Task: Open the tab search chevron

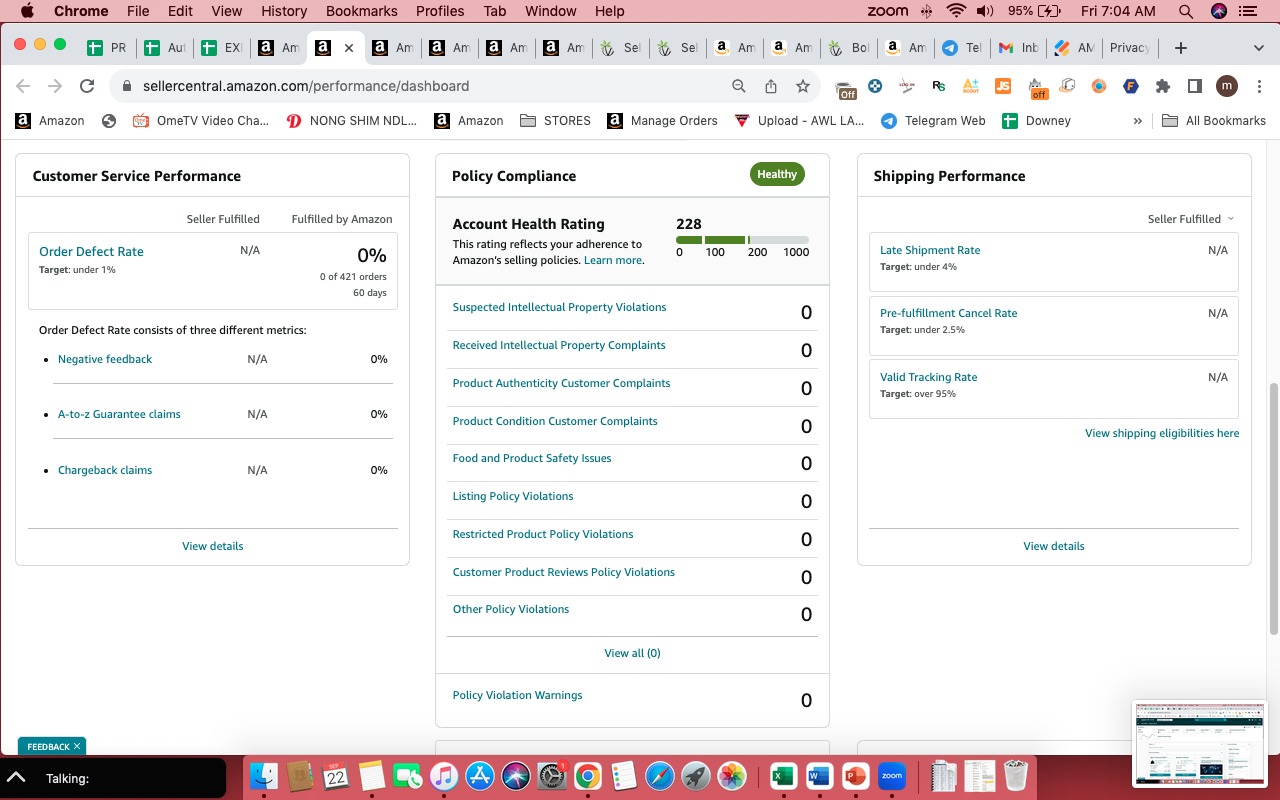Action: [x=1258, y=48]
